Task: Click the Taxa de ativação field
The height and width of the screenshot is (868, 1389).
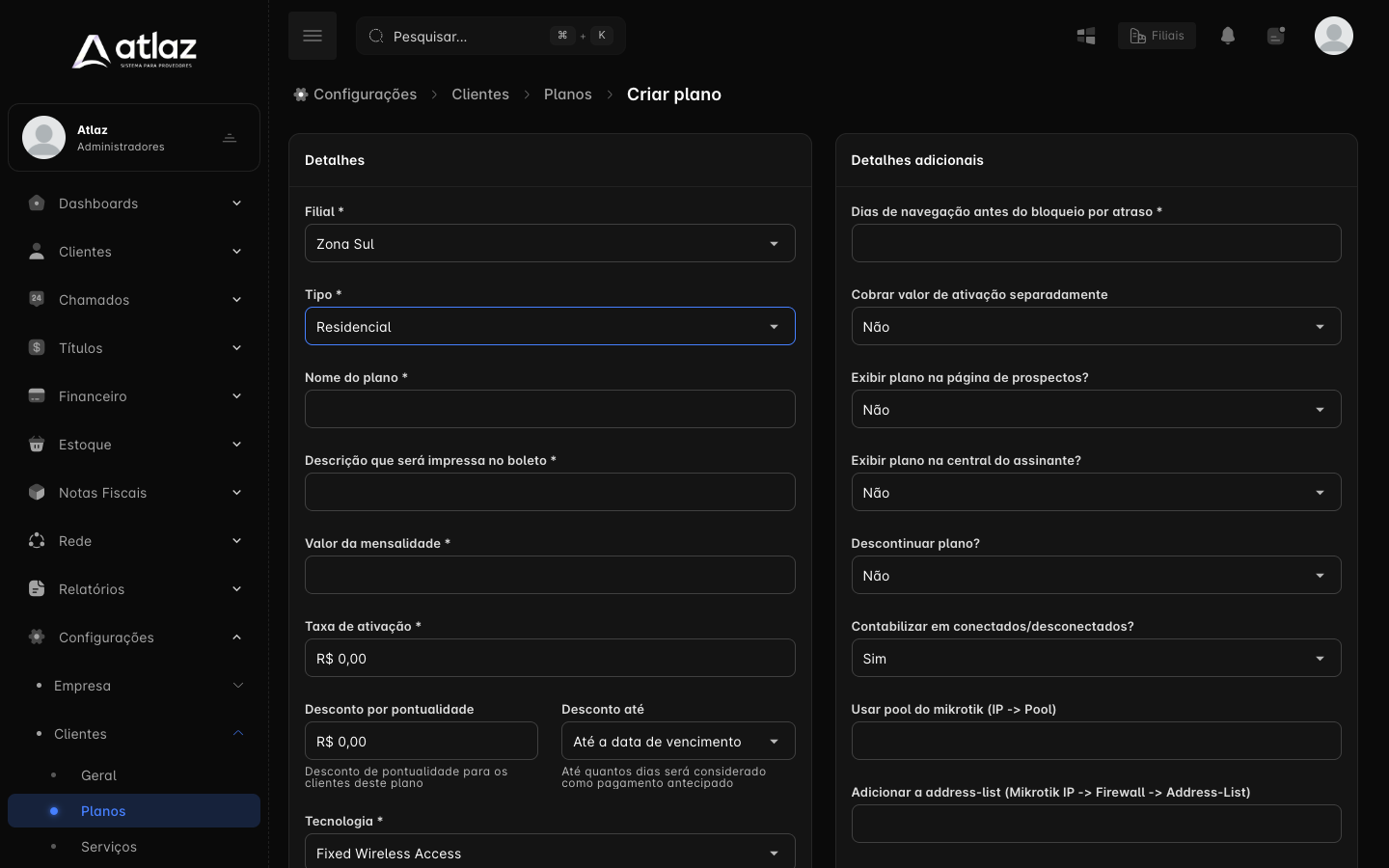Action: click(550, 658)
